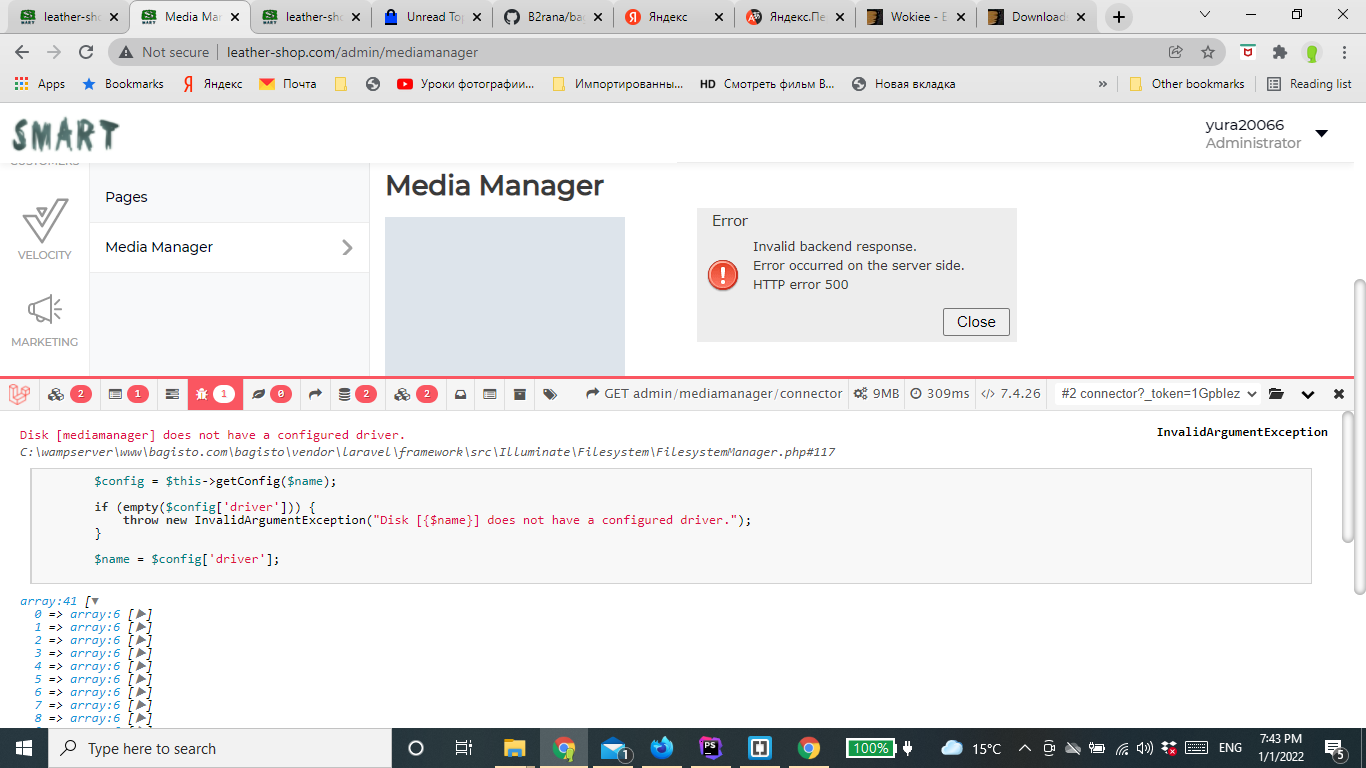Collapse the array:41 dump tree
Viewport: 1366px width, 768px height.
[x=95, y=601]
